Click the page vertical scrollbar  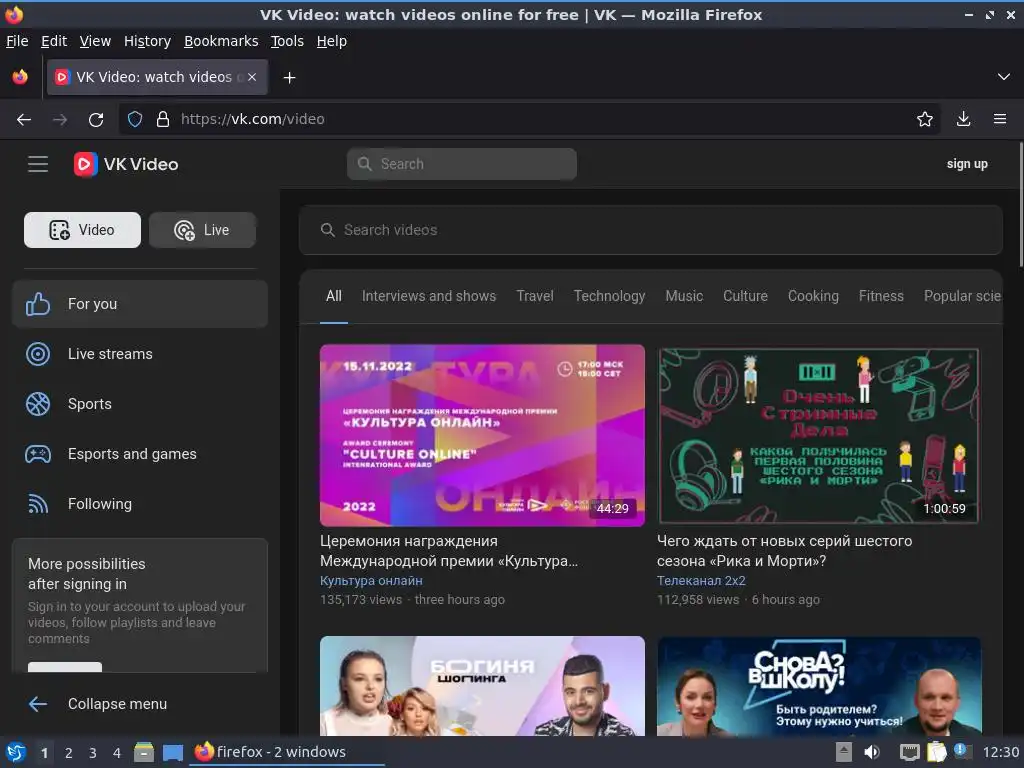1021,204
